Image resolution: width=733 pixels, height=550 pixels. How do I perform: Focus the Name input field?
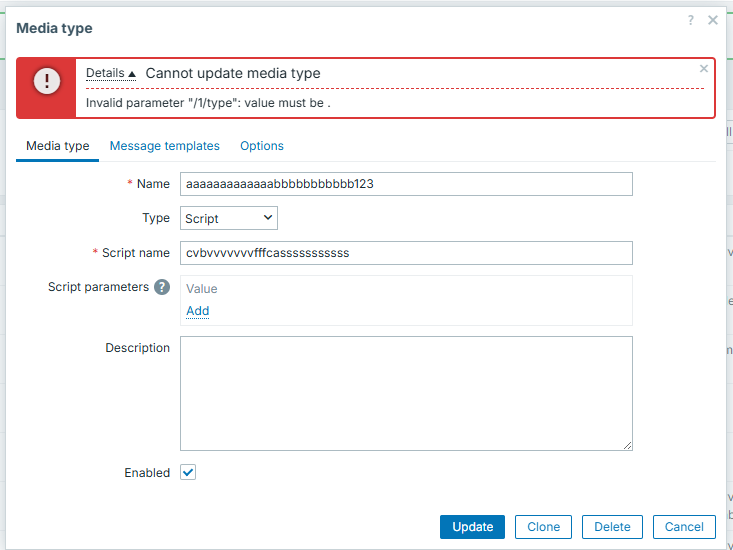(x=406, y=184)
